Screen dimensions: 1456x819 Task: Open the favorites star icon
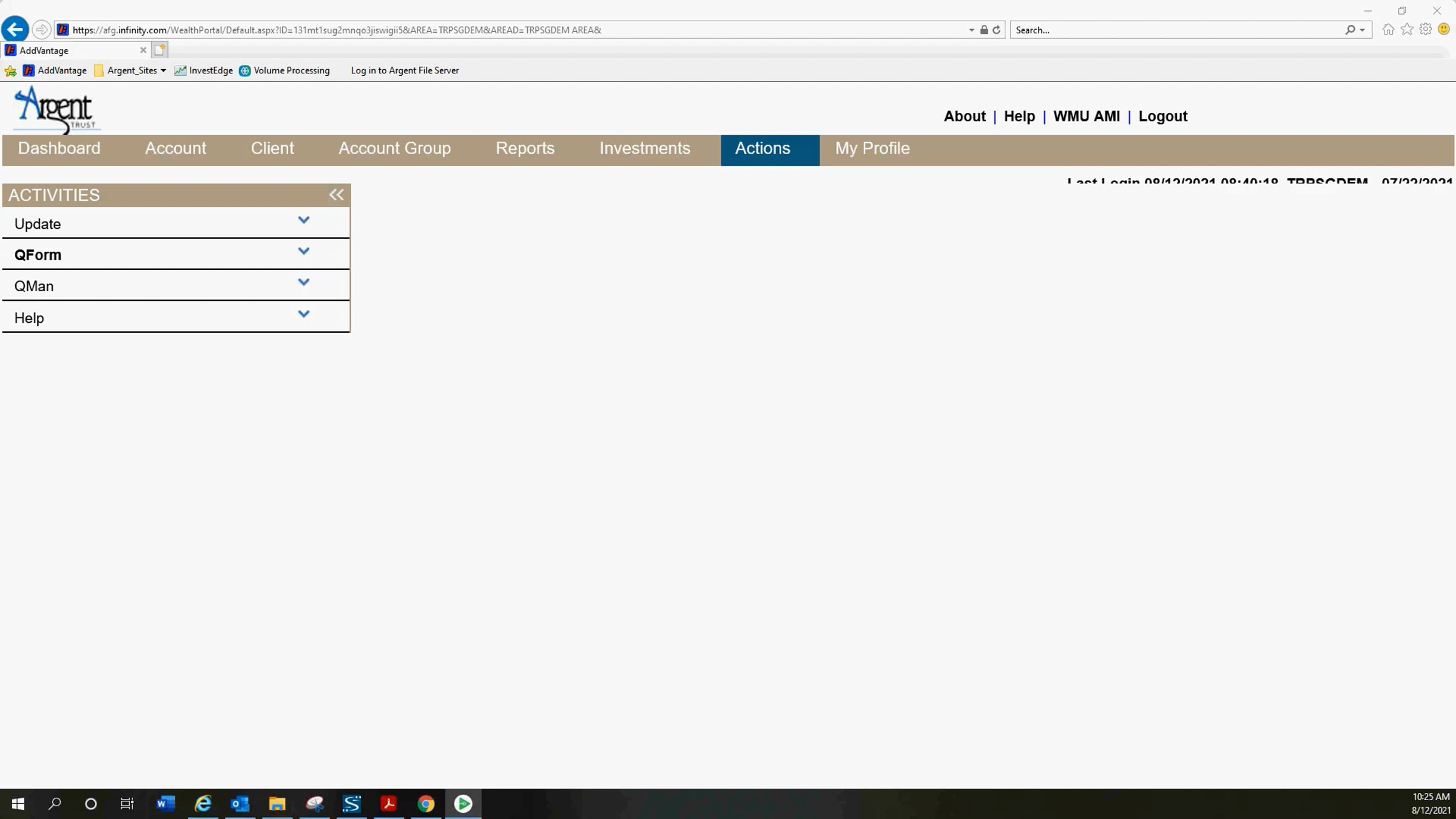coord(1407,29)
